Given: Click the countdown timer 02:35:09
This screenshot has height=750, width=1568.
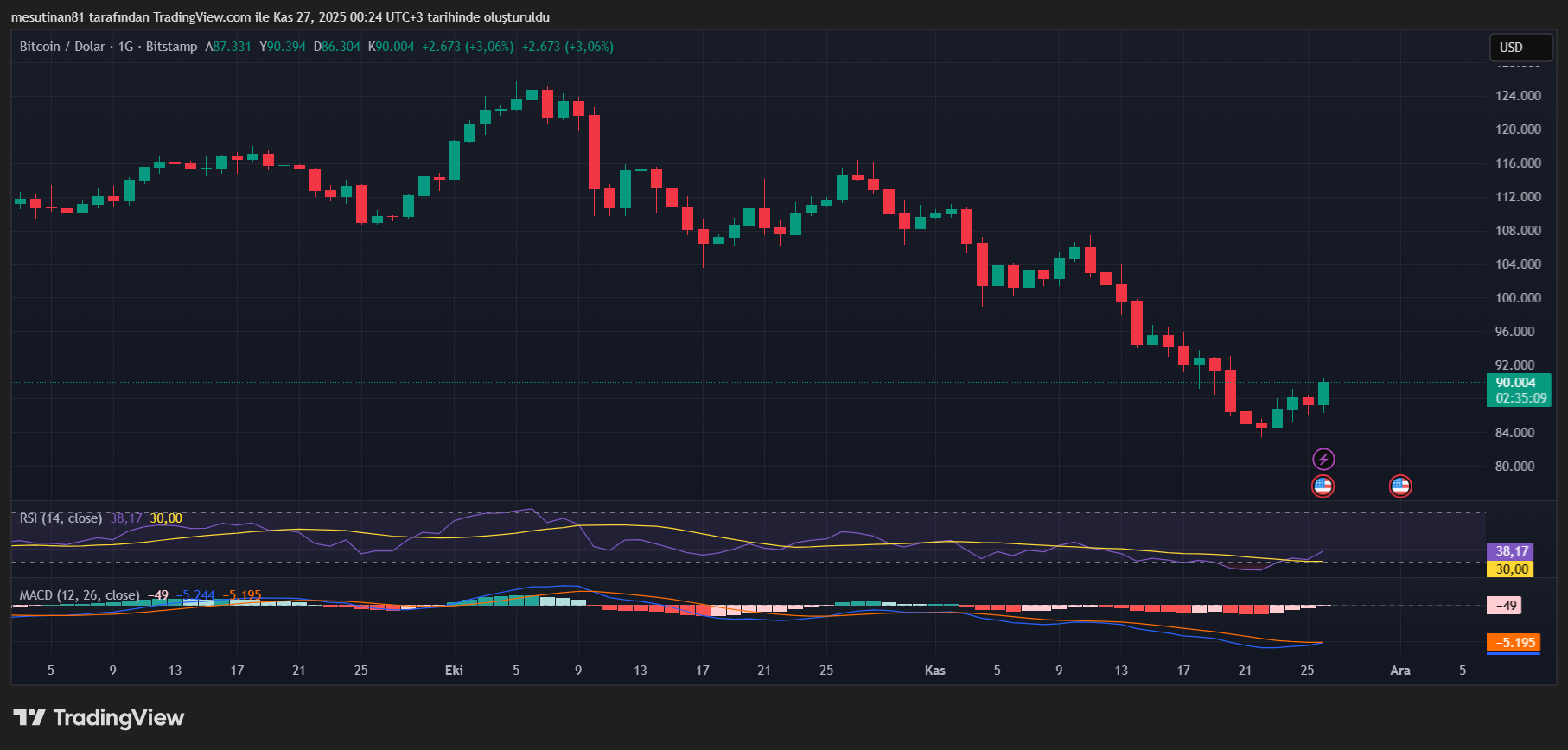Looking at the screenshot, I should [1521, 398].
